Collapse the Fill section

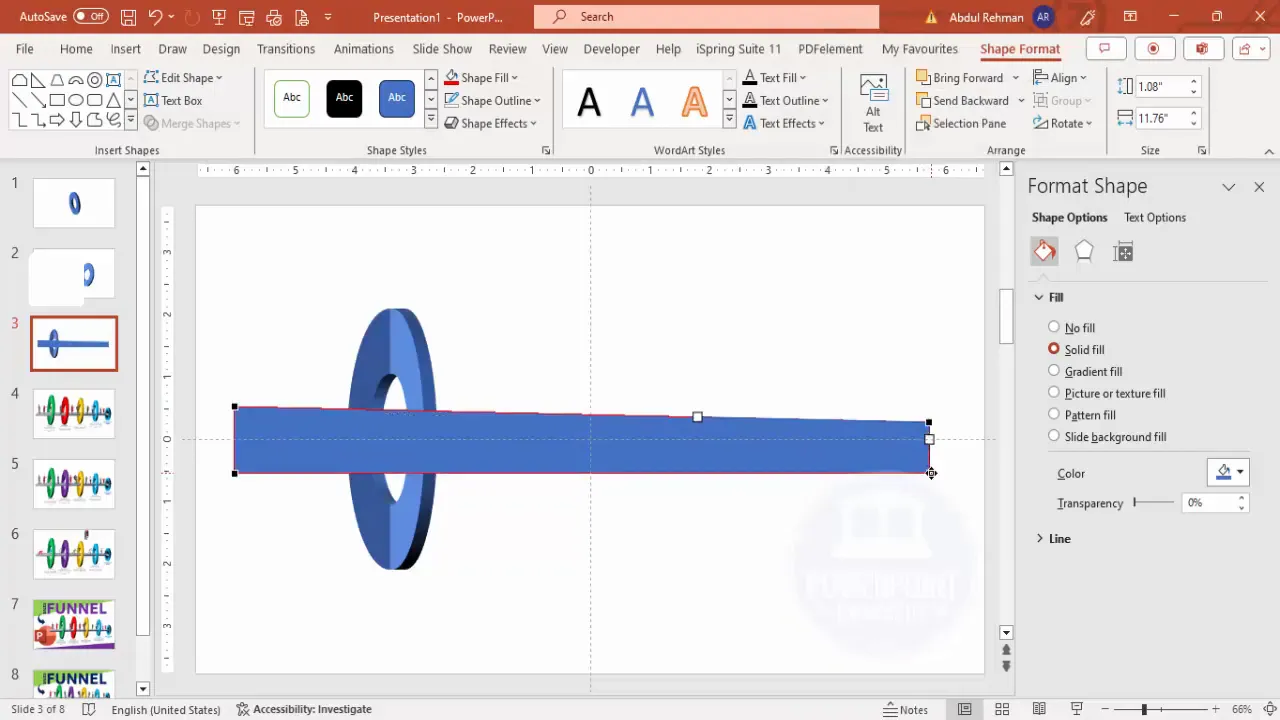click(1049, 297)
